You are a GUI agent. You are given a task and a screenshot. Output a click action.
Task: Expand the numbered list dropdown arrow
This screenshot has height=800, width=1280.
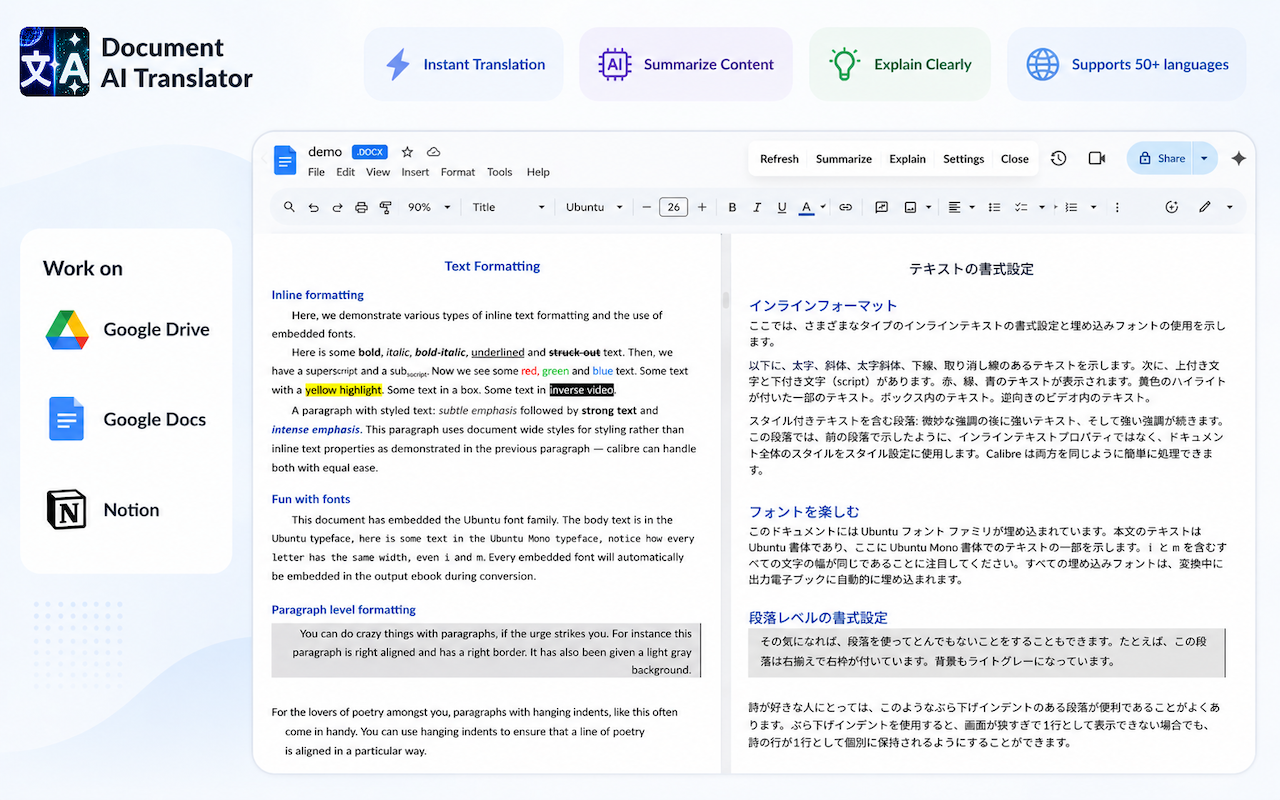coord(1093,207)
